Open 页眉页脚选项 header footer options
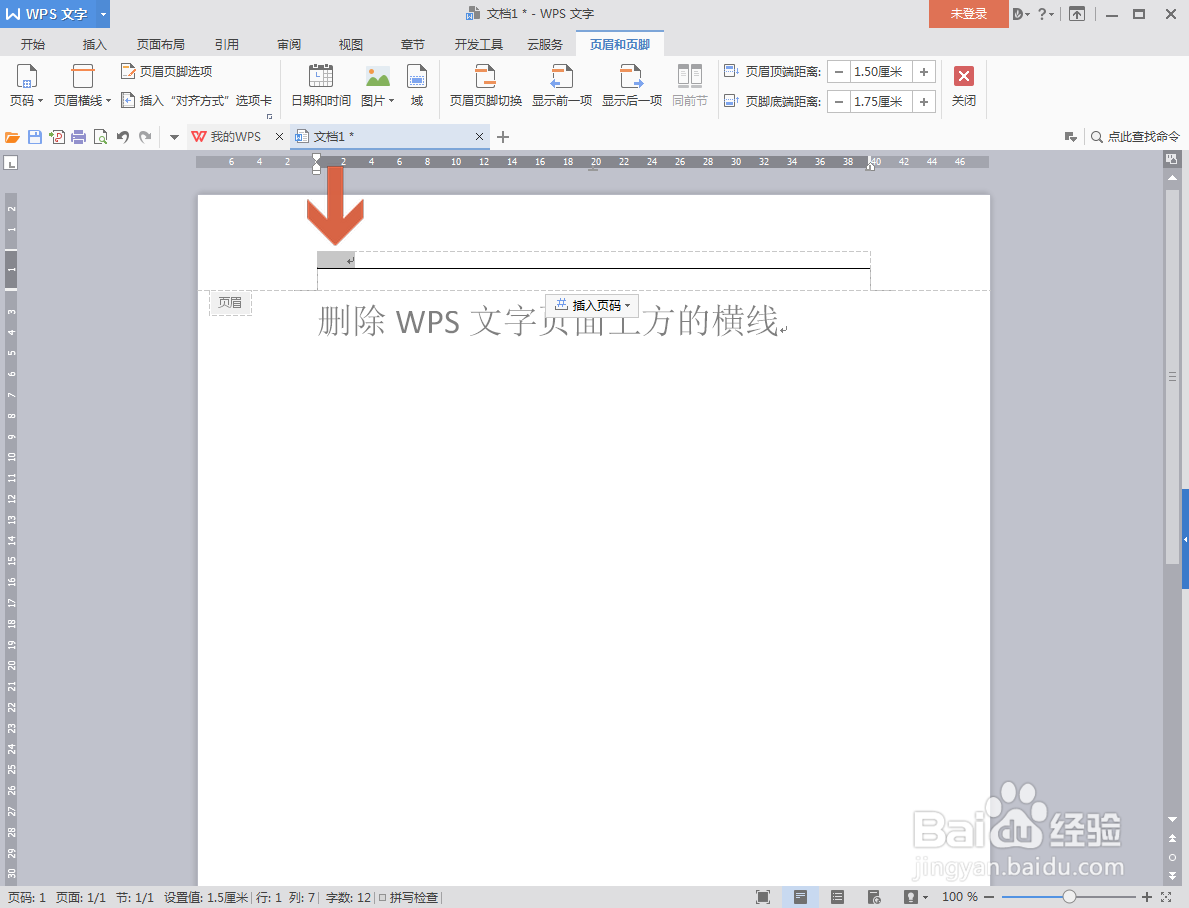Screen dimensions: 1189x908 (166, 71)
